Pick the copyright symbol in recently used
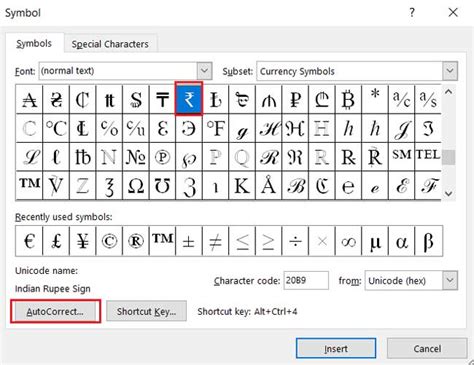Image resolution: width=474 pixels, height=365 pixels. point(109,241)
